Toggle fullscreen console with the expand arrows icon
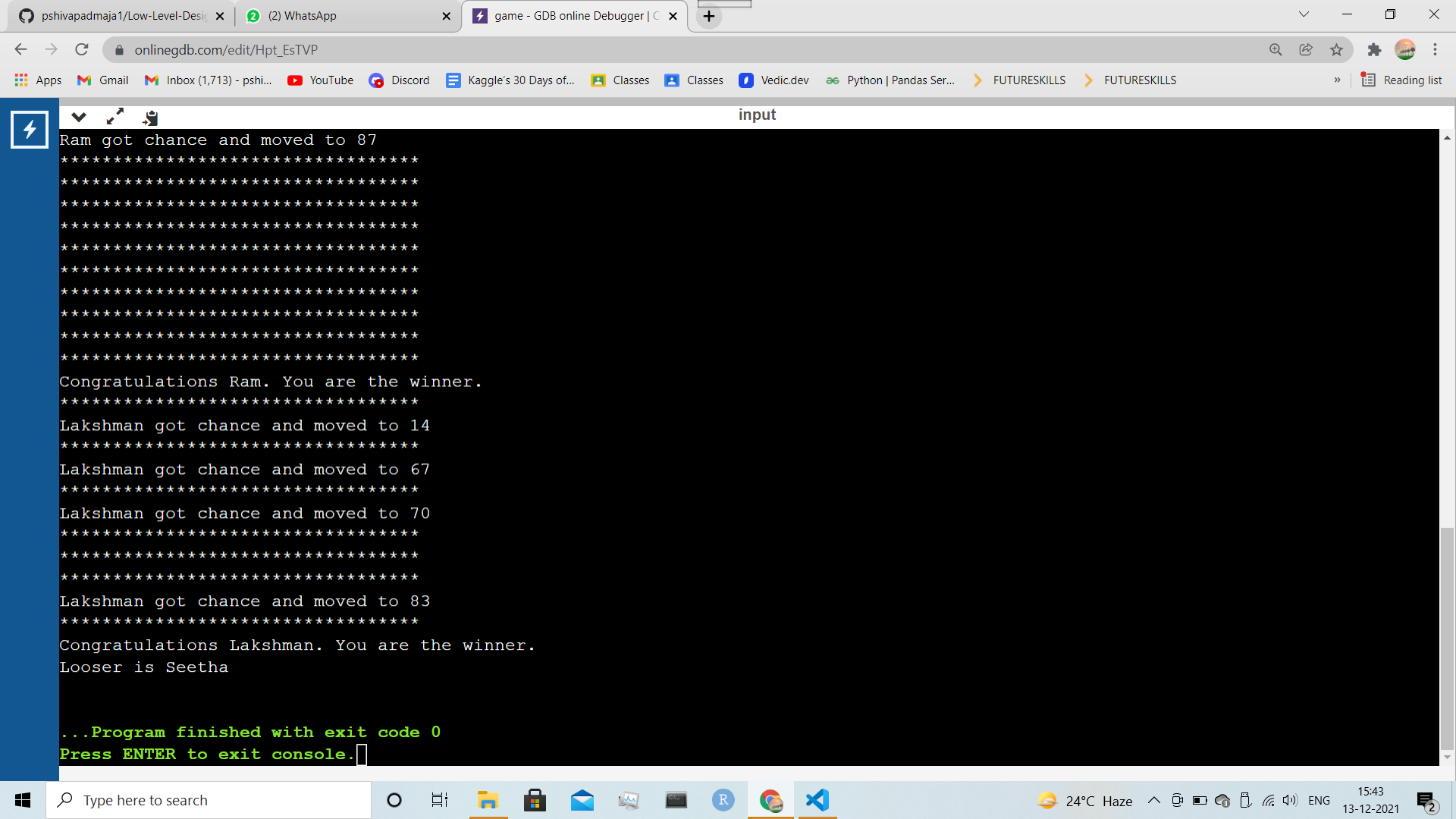 pos(115,117)
